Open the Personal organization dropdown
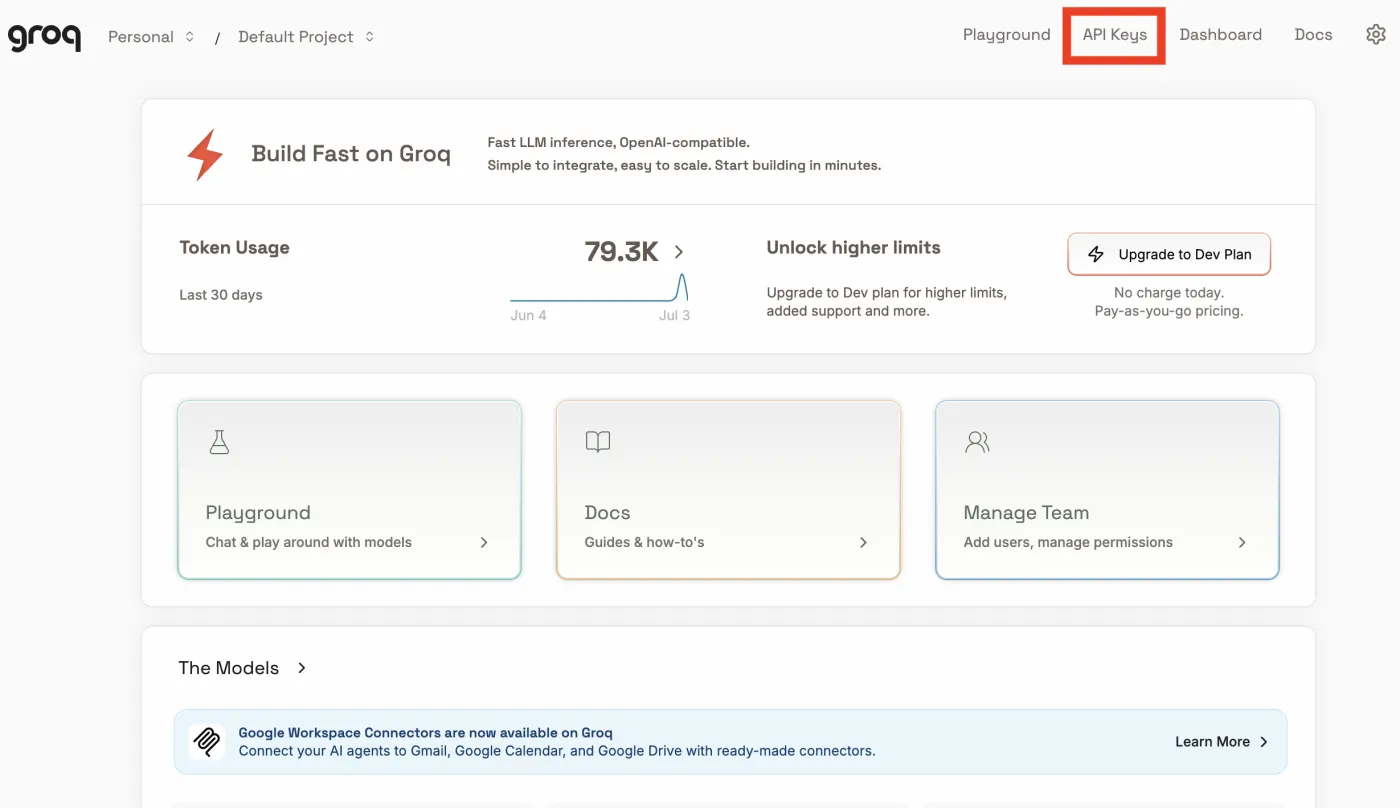Image resolution: width=1400 pixels, height=808 pixels. coord(151,37)
